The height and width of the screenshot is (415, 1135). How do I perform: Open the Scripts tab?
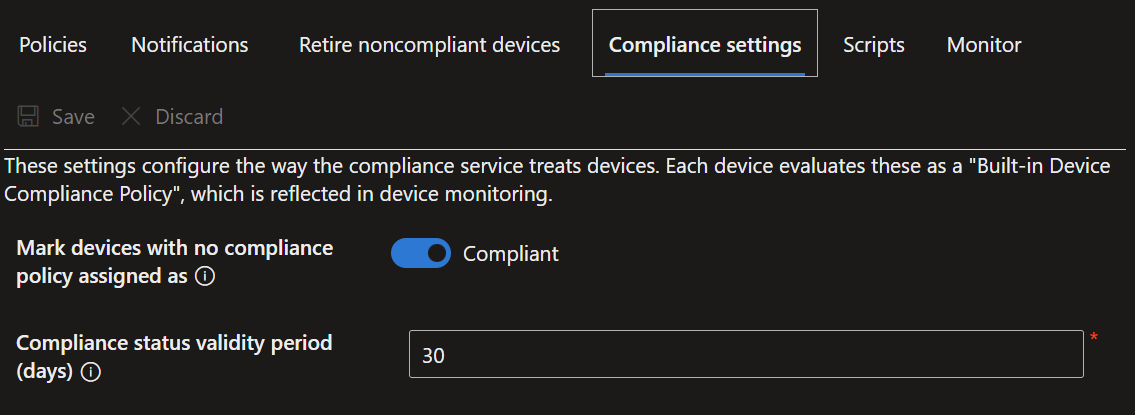pyautogui.click(x=874, y=45)
